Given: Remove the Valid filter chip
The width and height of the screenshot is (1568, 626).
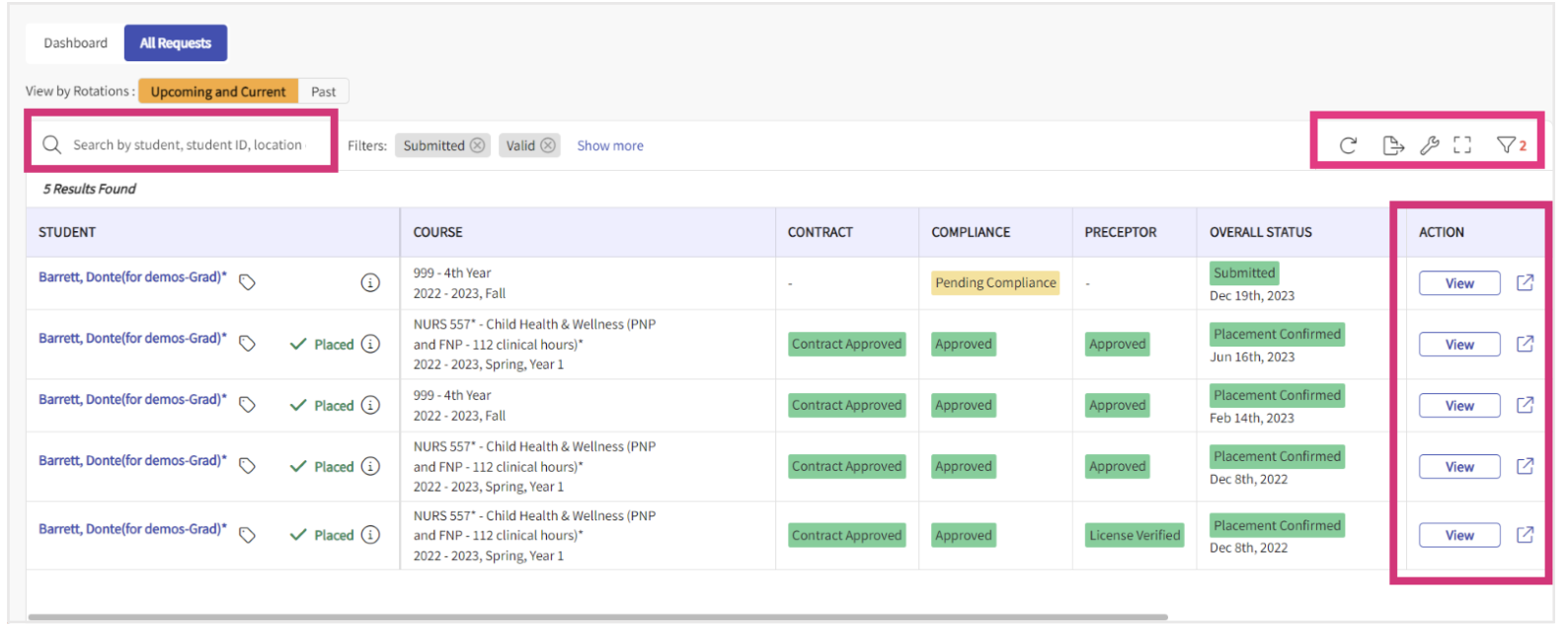Looking at the screenshot, I should [x=548, y=145].
